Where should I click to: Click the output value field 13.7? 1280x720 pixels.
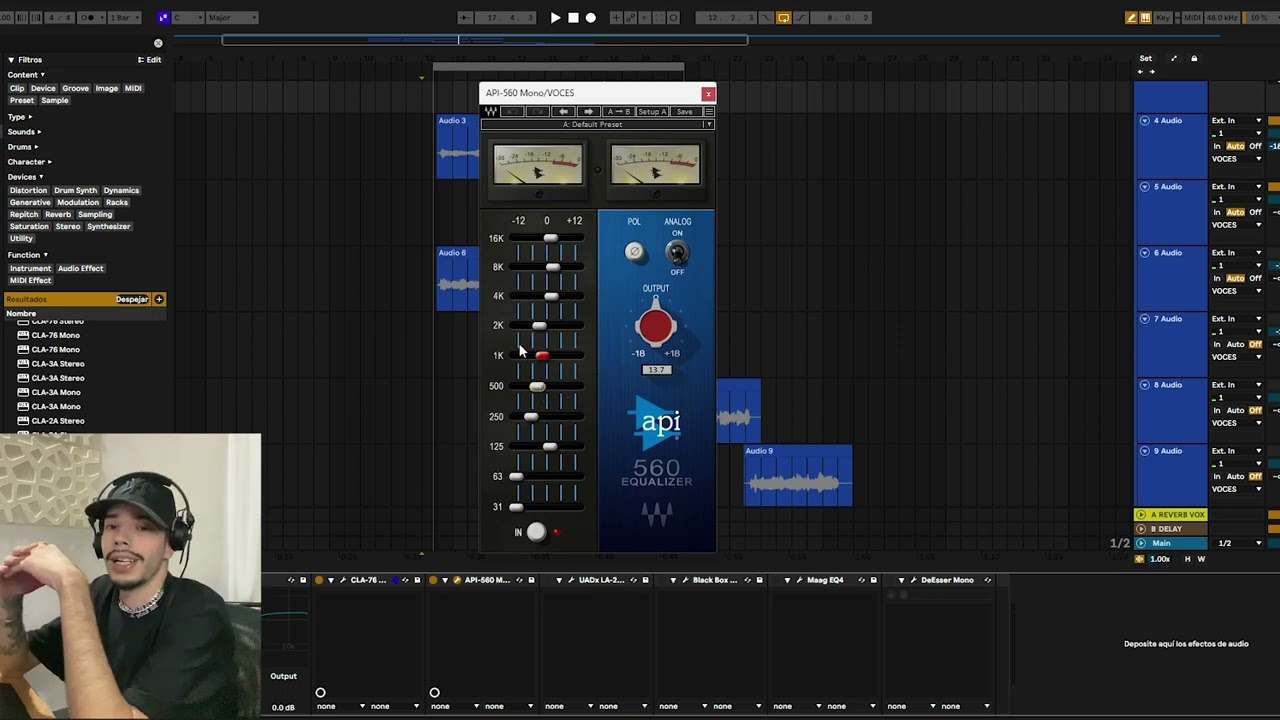(x=656, y=370)
